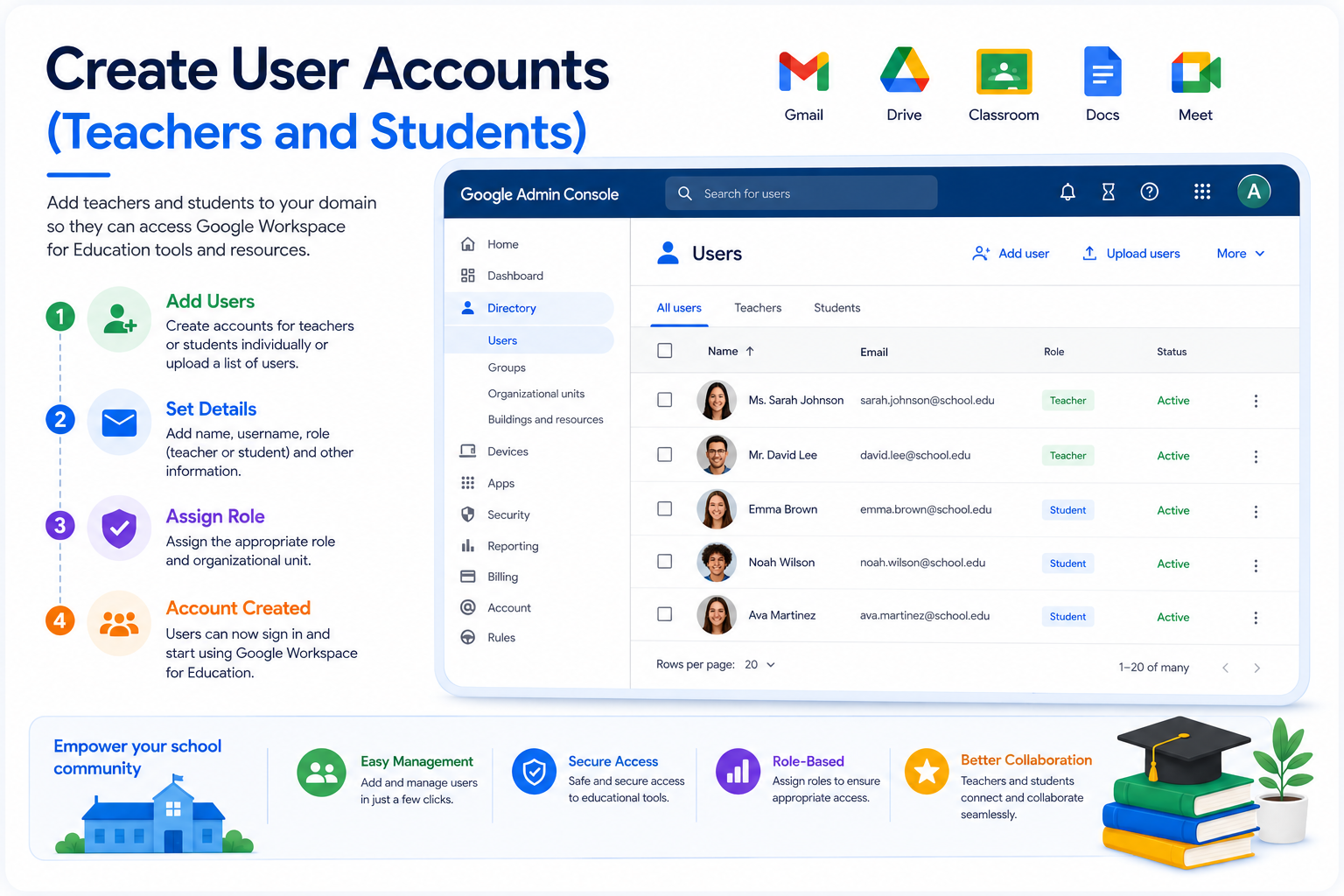Toggle the select-all users checkbox
Screen dimensions: 1344x896
pyautogui.click(x=665, y=351)
